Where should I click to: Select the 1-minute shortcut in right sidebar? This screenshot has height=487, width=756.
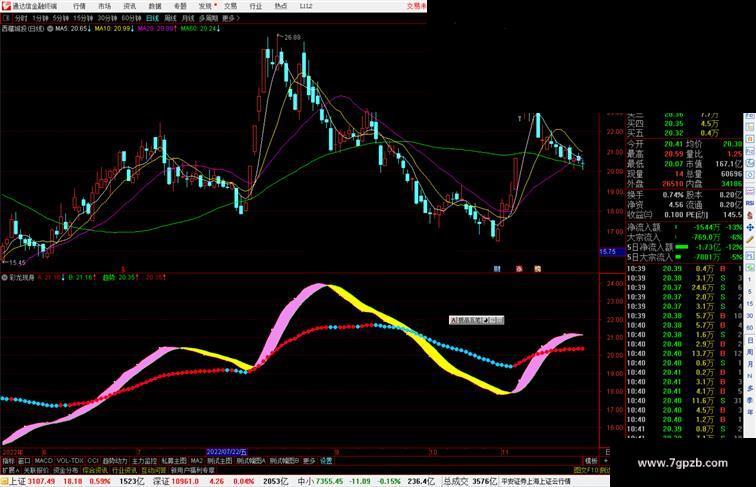[x=749, y=280]
